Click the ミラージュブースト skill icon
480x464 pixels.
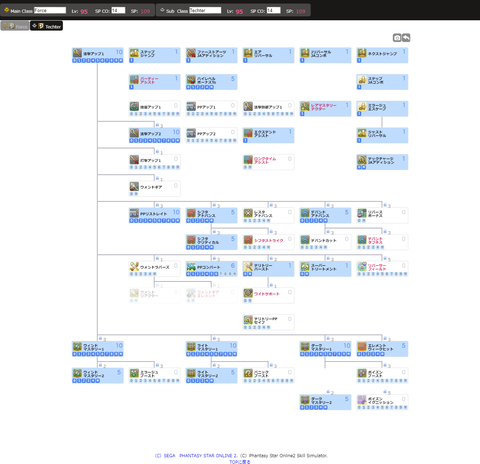pyautogui.click(x=134, y=373)
